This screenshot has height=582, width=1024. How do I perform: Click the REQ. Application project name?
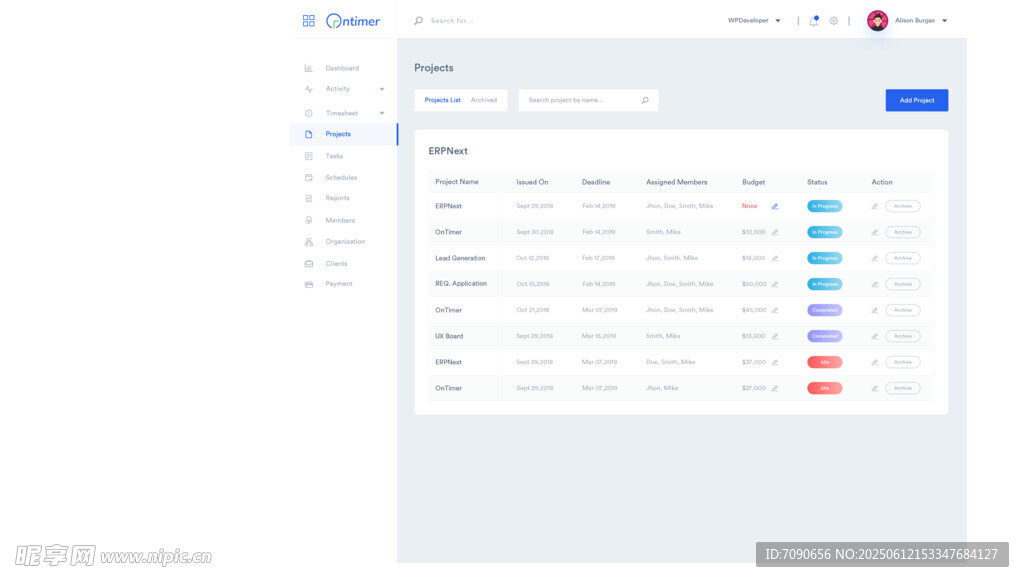460,283
